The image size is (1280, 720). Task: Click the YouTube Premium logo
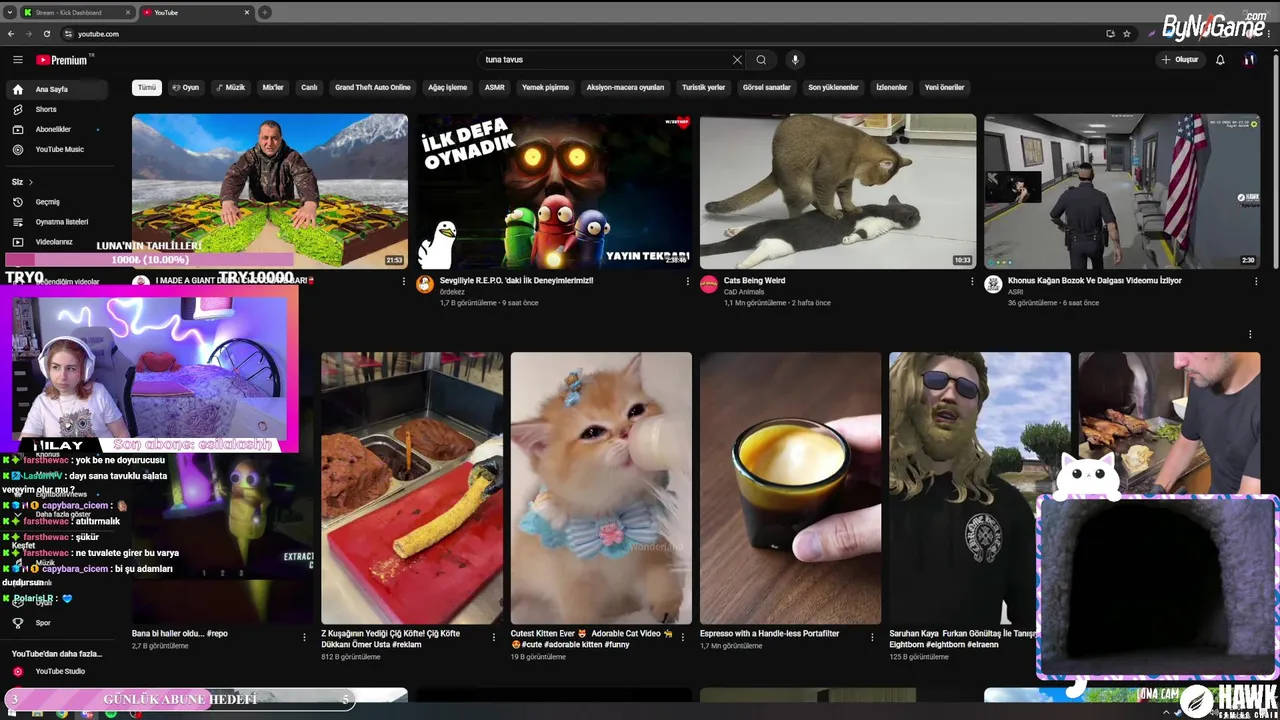click(62, 60)
